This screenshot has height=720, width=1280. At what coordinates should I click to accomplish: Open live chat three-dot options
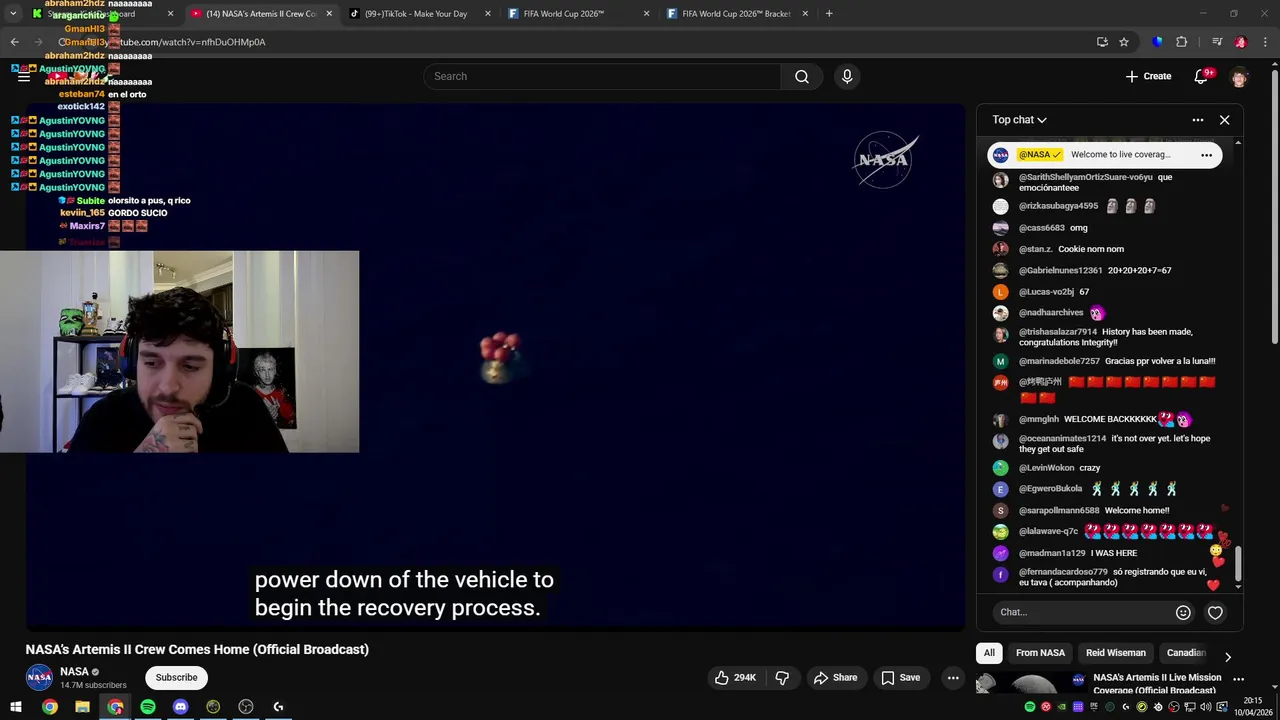pos(1198,120)
